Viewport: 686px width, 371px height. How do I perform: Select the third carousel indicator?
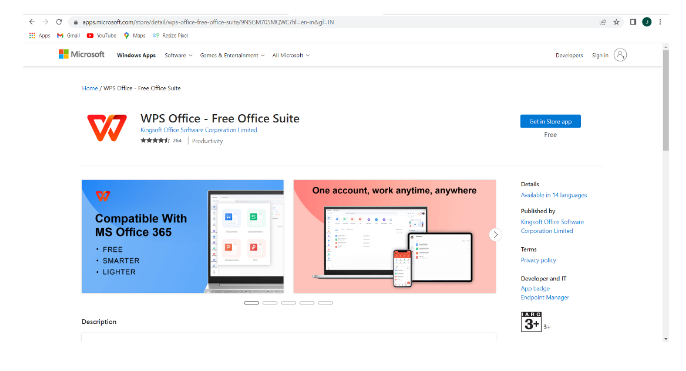(288, 303)
